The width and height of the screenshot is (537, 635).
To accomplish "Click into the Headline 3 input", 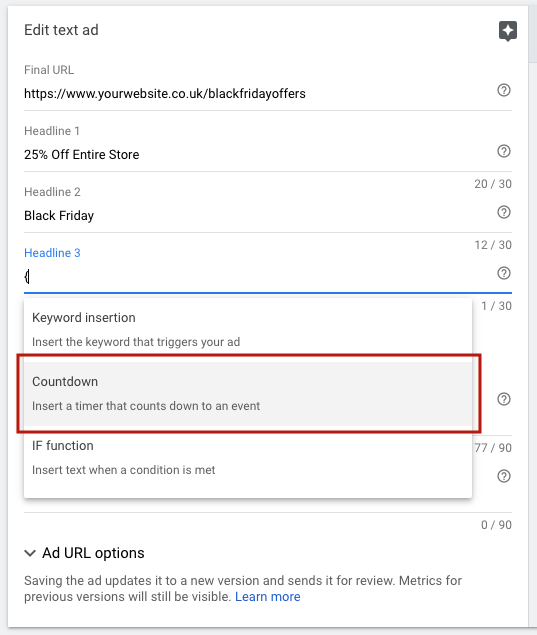I will coord(259,277).
